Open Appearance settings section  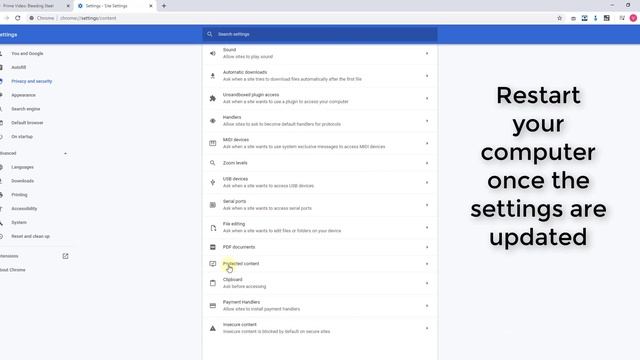pyautogui.click(x=24, y=95)
